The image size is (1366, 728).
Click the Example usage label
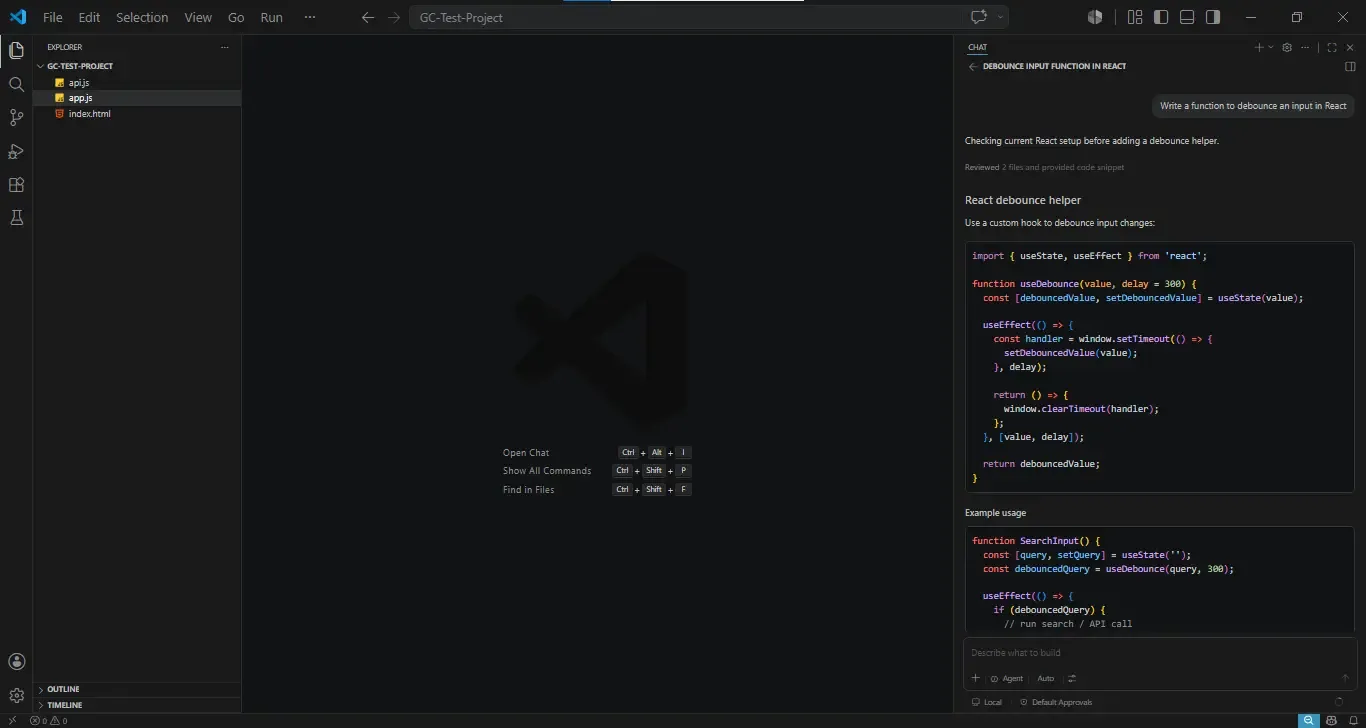995,513
